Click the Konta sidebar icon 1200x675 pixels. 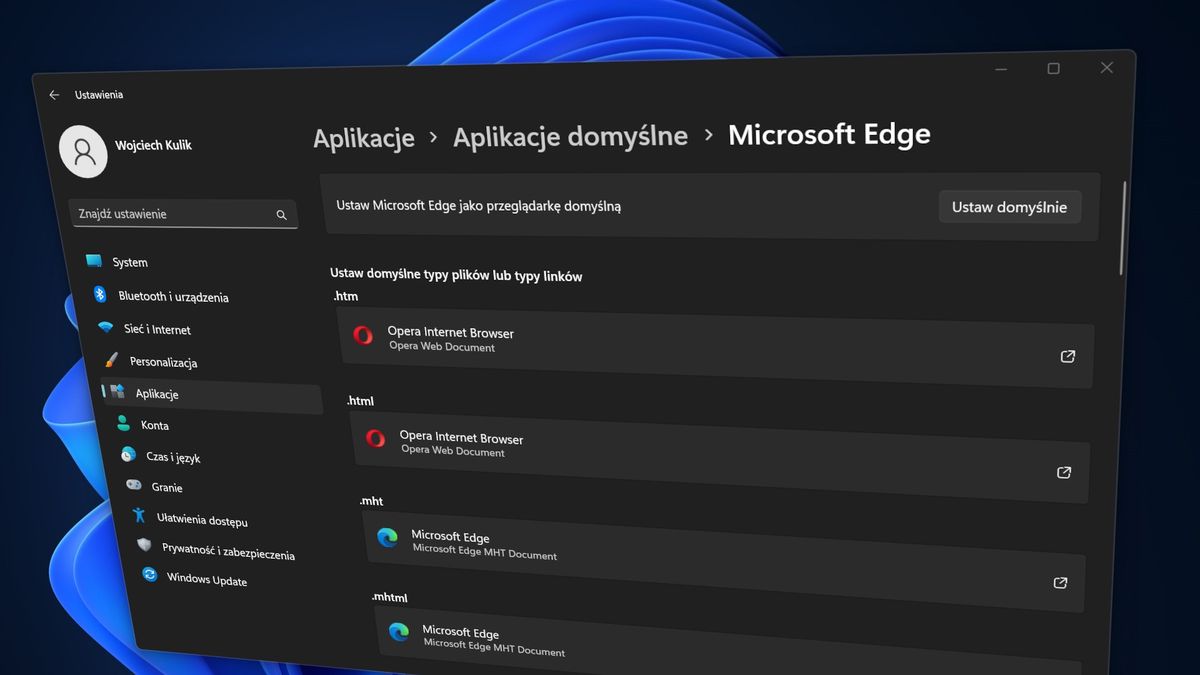[121, 424]
